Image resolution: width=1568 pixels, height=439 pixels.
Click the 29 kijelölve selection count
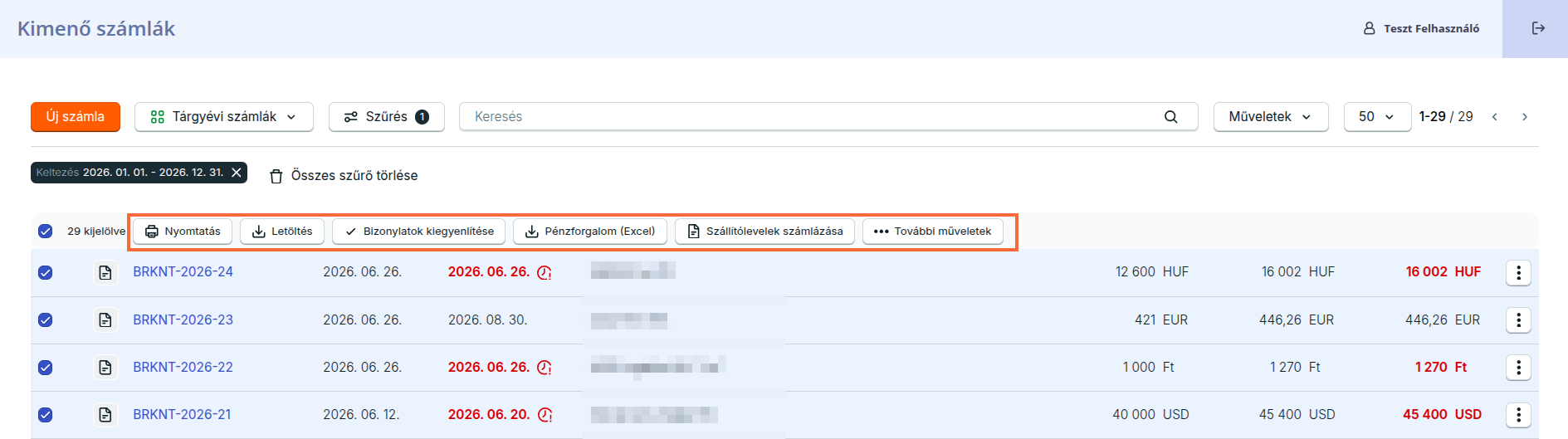(96, 232)
